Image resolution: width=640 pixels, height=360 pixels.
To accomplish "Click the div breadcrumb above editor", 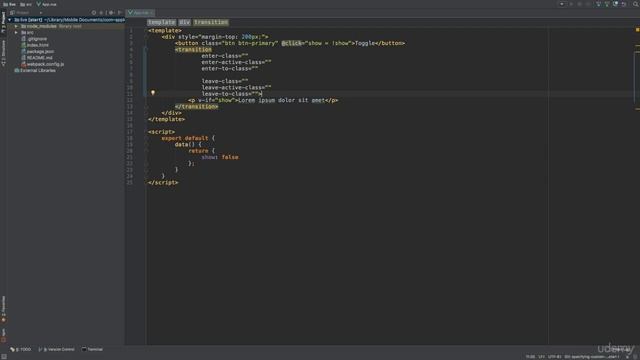I will coord(184,22).
